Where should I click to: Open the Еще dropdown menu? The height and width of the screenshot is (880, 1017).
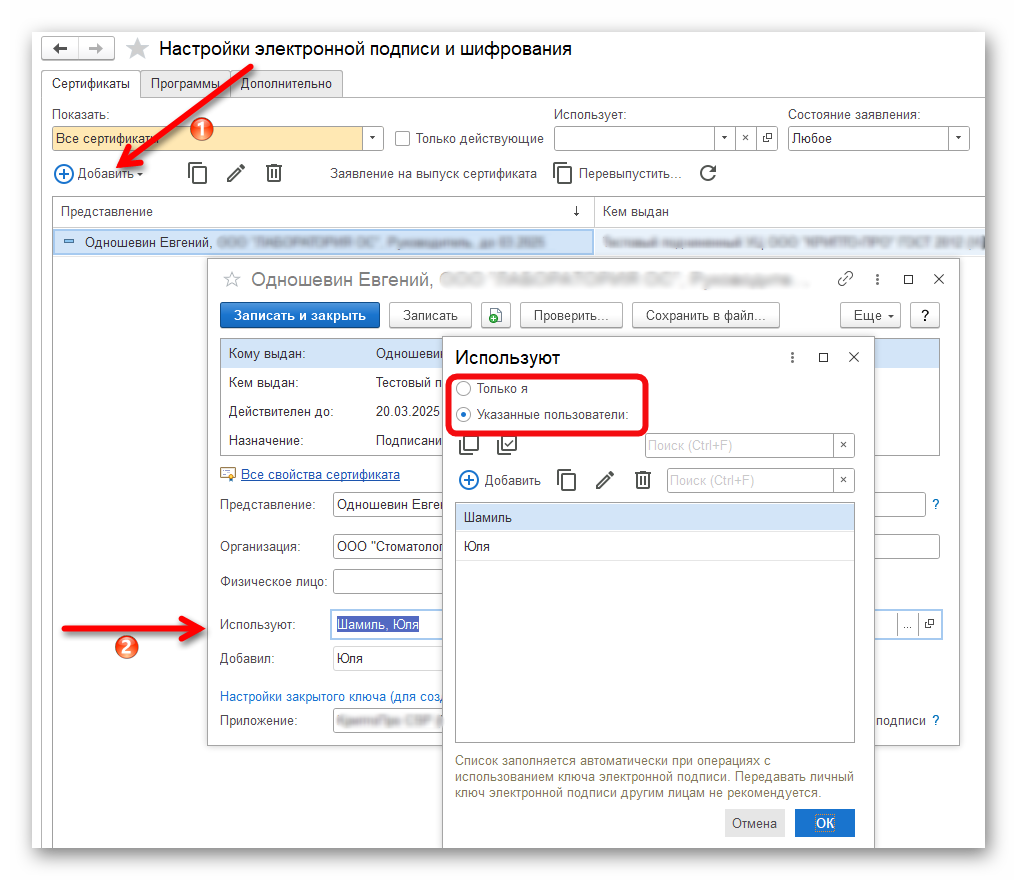(870, 315)
